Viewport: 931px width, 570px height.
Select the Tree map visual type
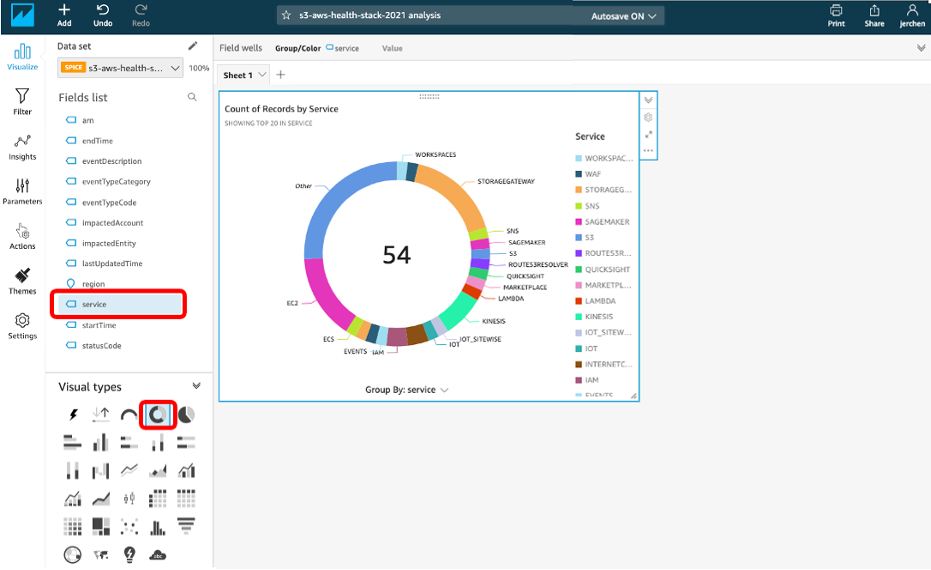pos(101,526)
